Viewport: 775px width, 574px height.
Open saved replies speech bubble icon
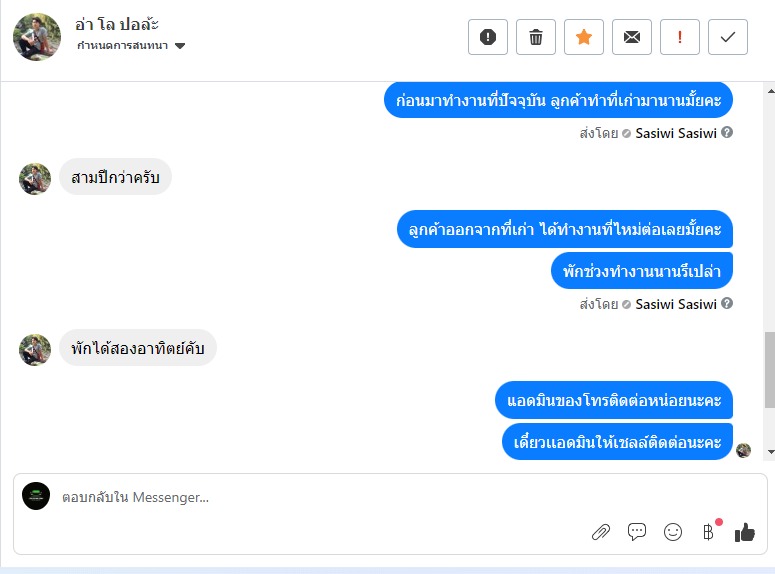[637, 532]
